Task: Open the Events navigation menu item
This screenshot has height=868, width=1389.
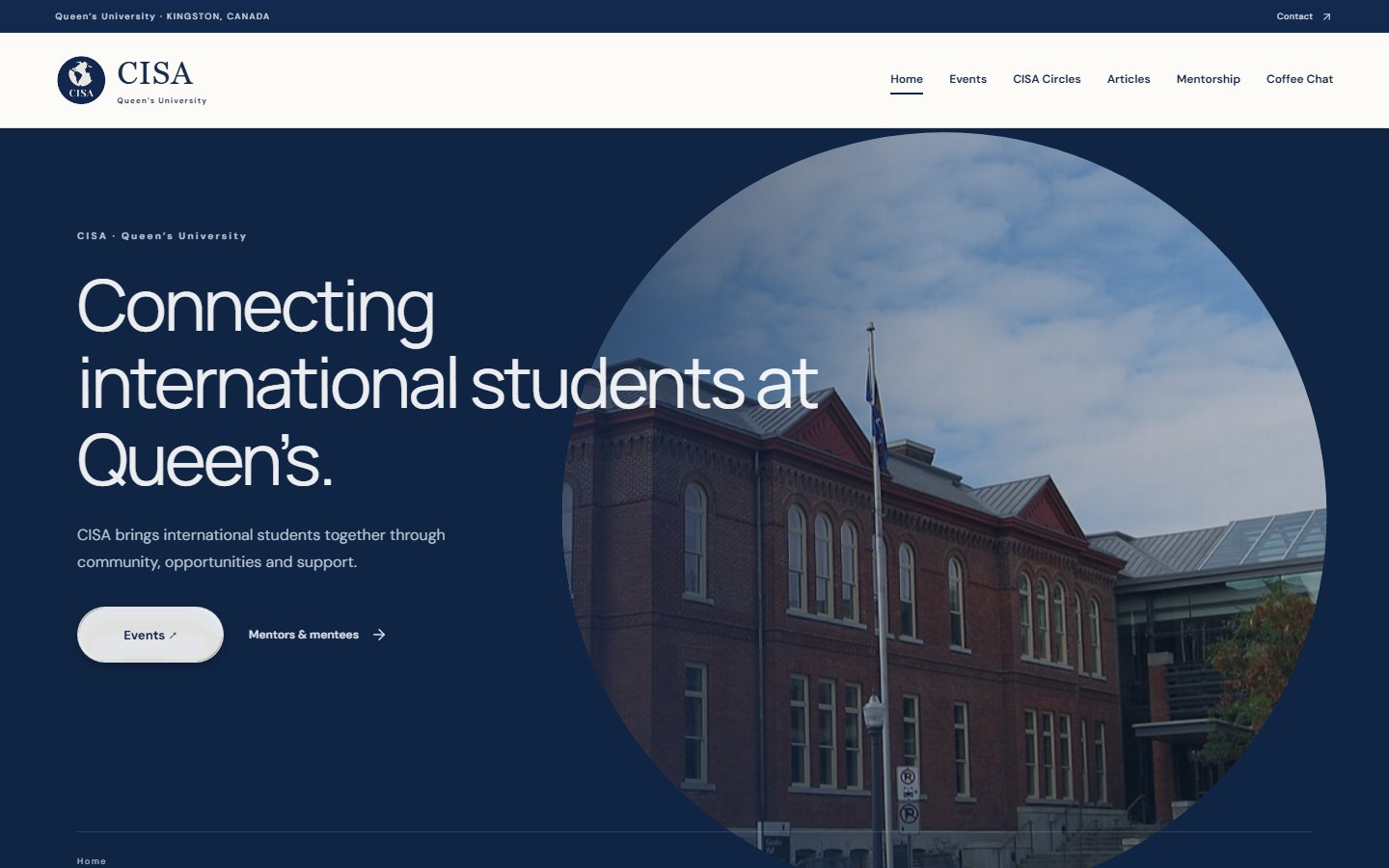Action: coord(967,79)
